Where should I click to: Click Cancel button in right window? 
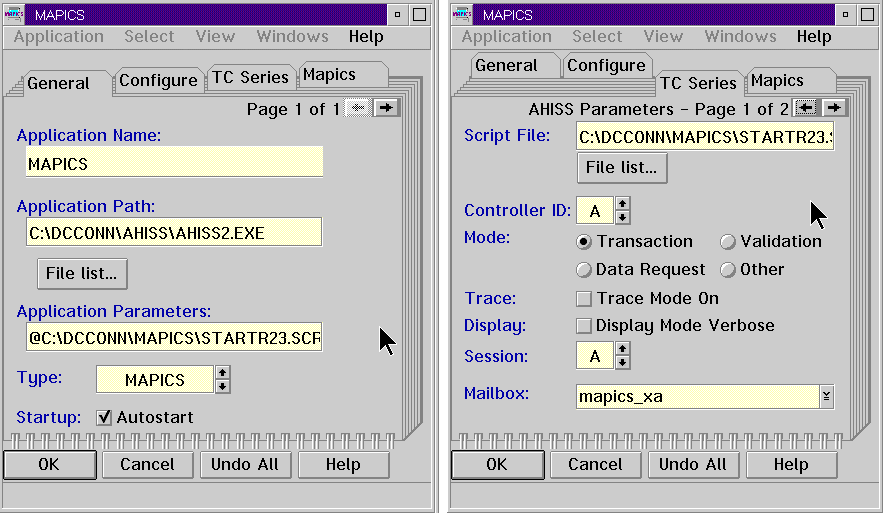coord(596,465)
